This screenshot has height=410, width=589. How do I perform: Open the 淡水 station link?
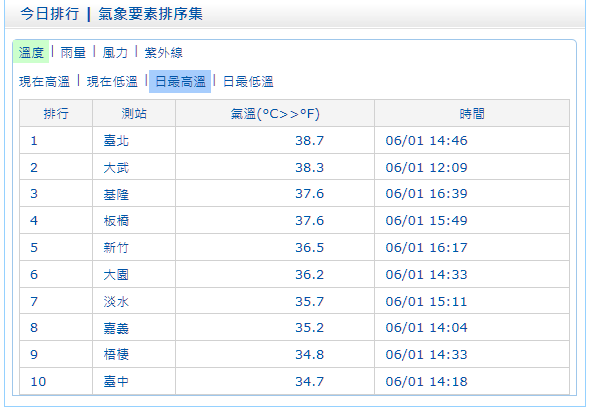tap(116, 301)
